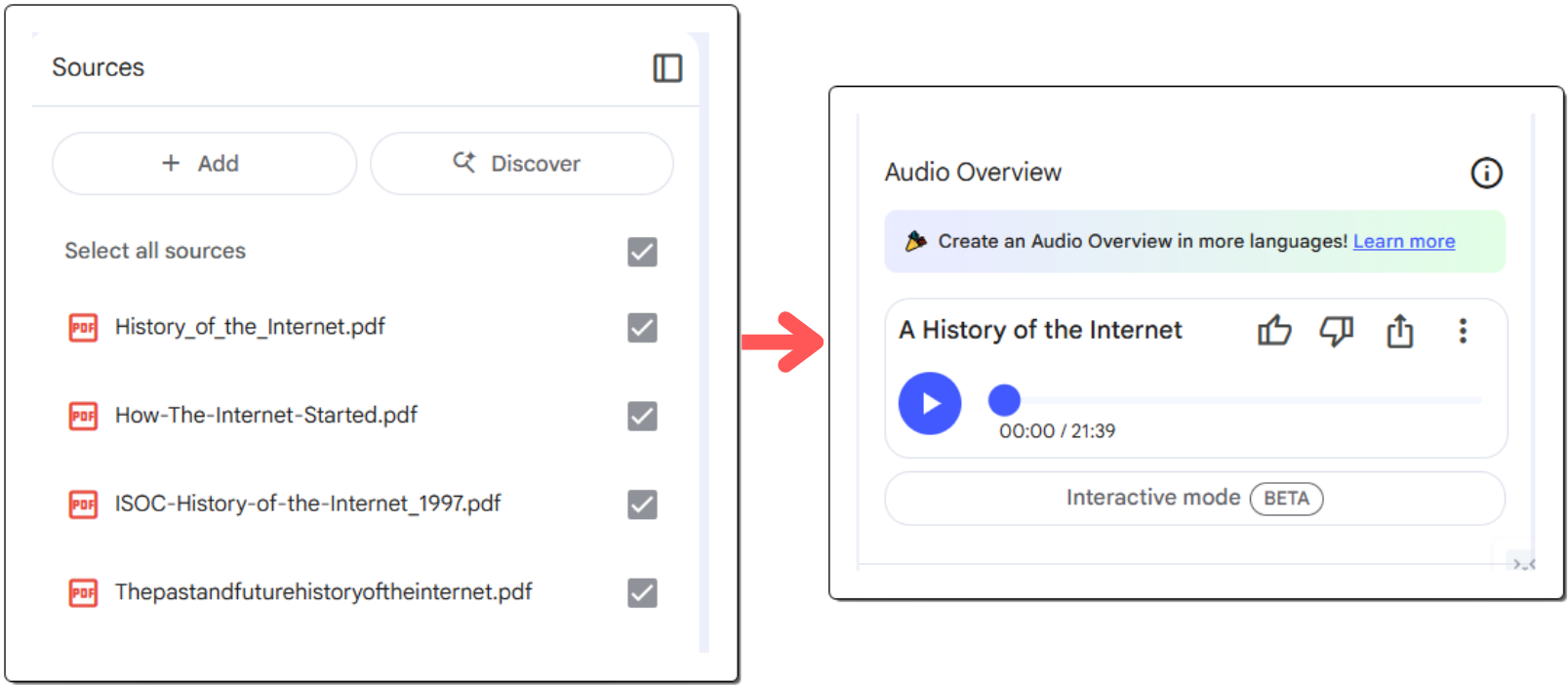Click the collapse icon at panel corner

click(x=1523, y=563)
